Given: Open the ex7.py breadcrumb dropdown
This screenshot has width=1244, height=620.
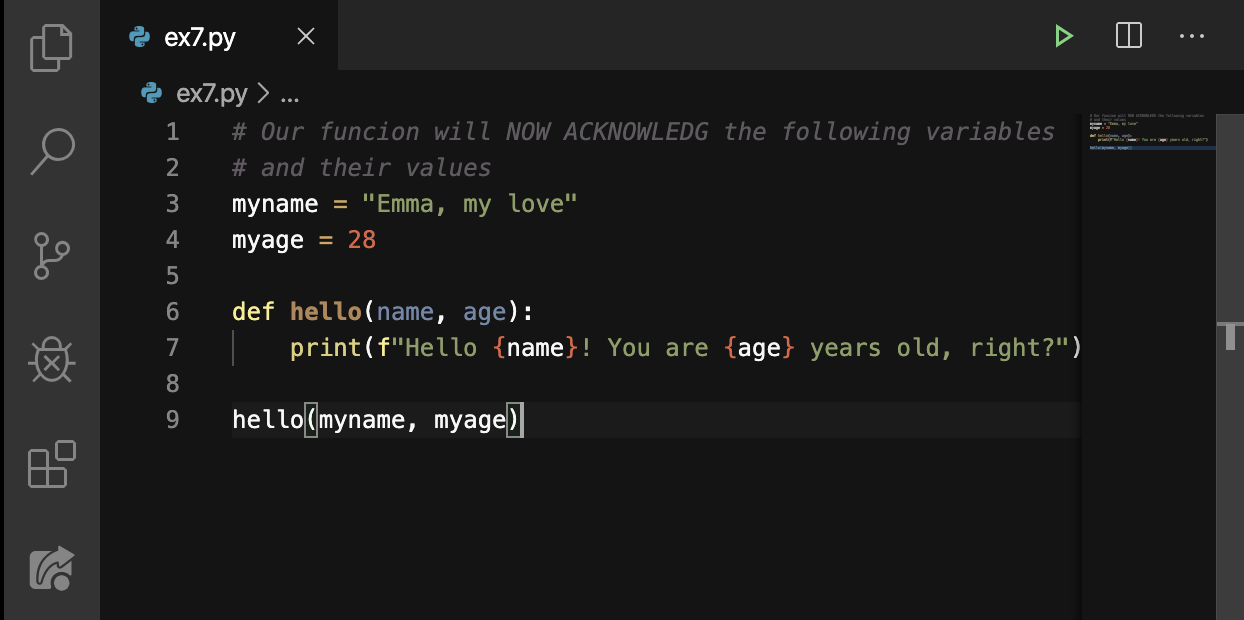Looking at the screenshot, I should [210, 93].
